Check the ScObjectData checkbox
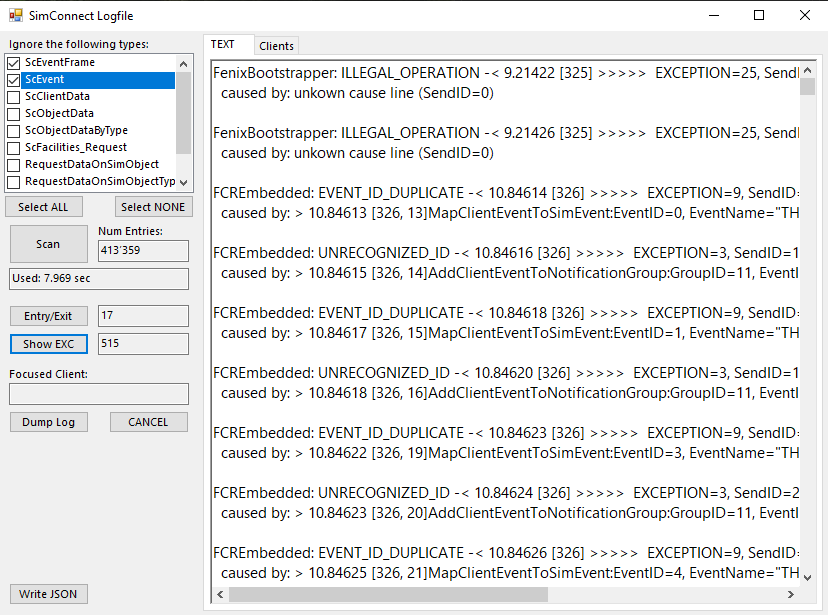The width and height of the screenshot is (828, 615). [13, 114]
